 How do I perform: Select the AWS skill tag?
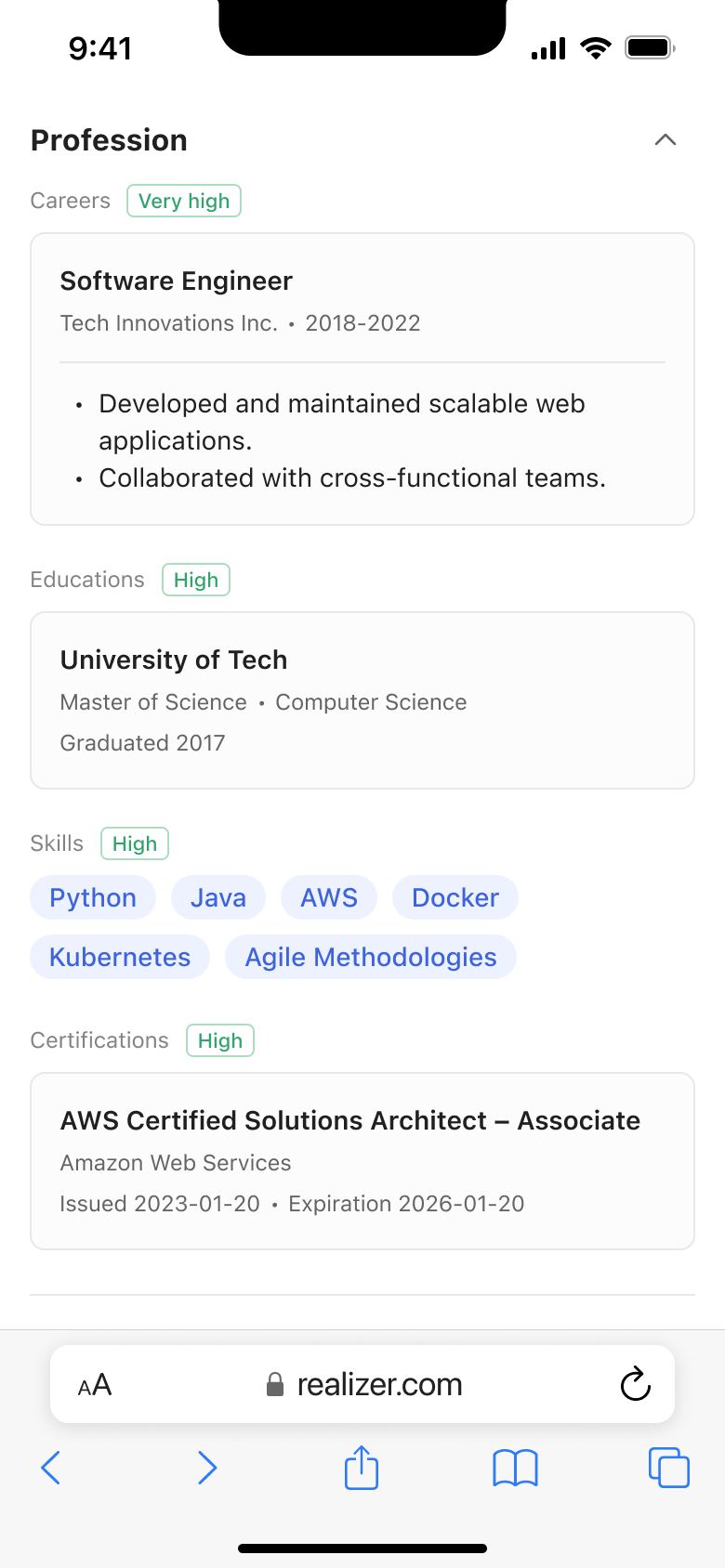pyautogui.click(x=329, y=897)
